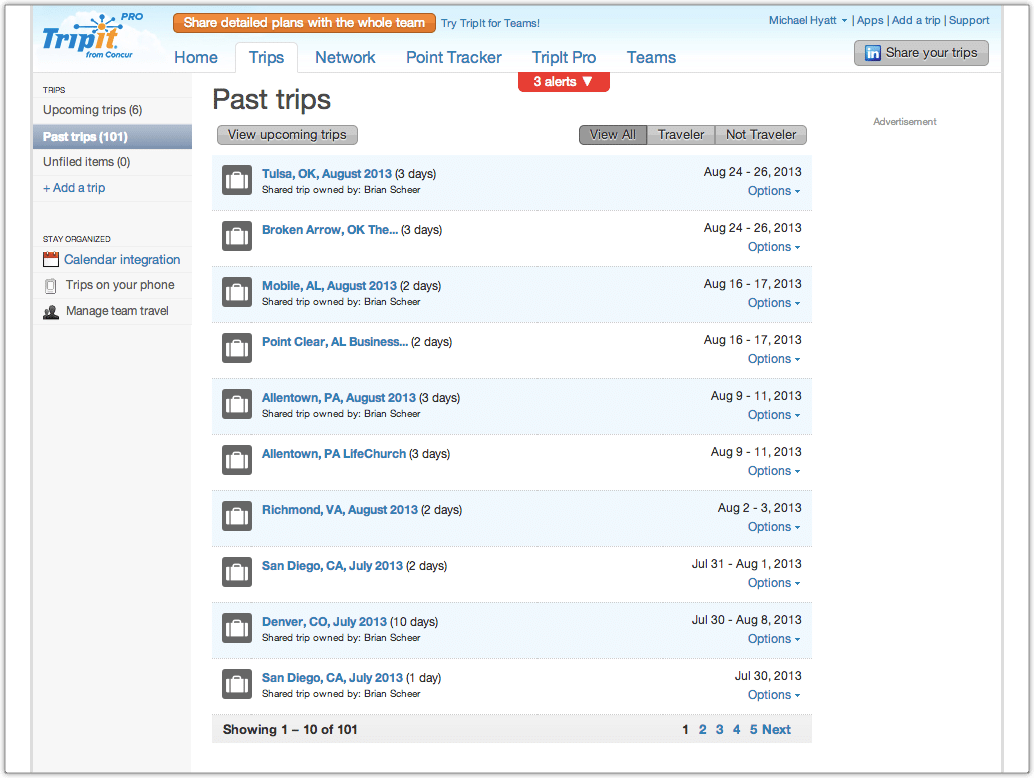Click suitcase icon for Point Clear, AL trip
The image size is (1034, 778).
pyautogui.click(x=237, y=349)
